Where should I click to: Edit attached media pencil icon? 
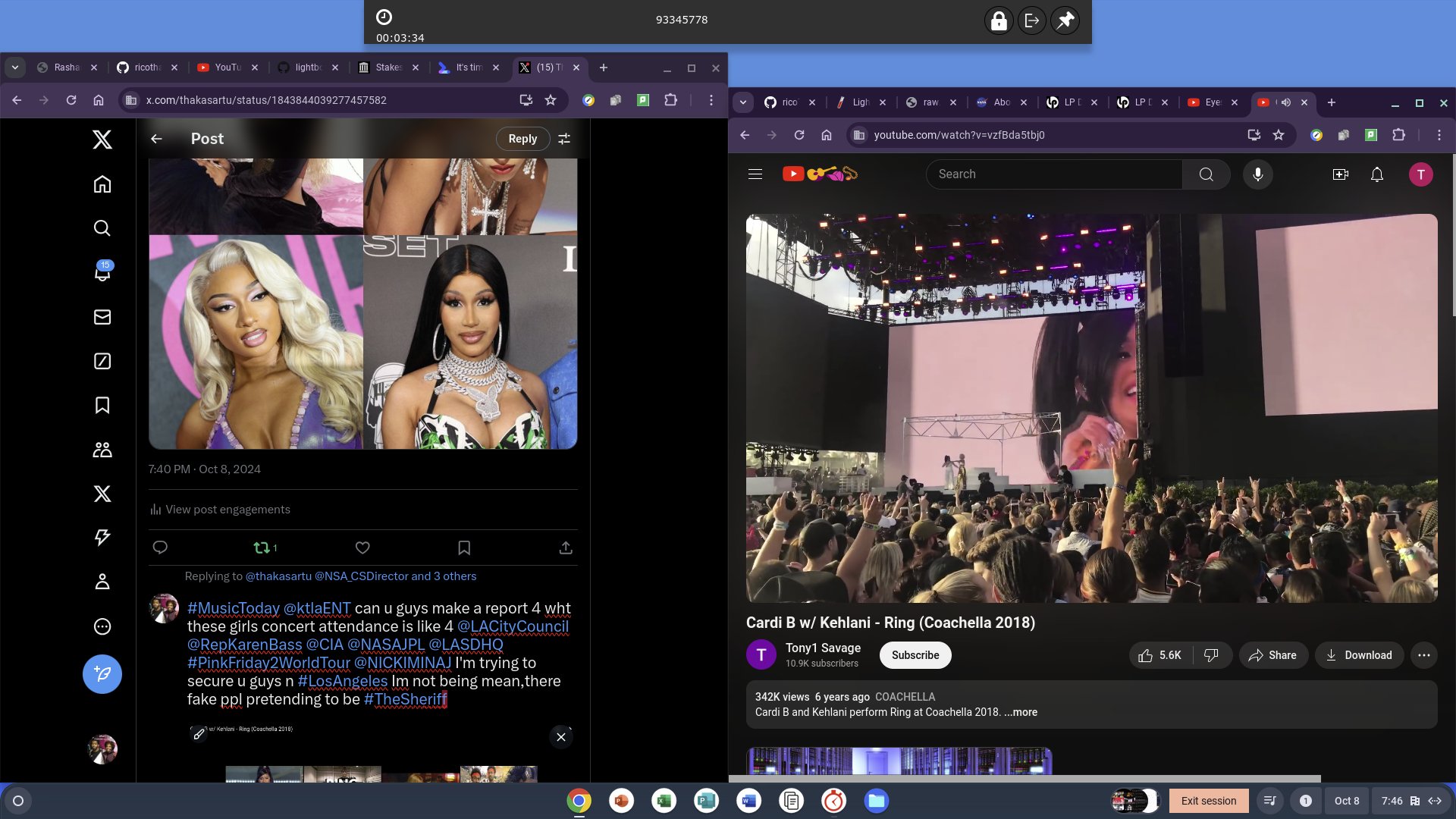click(199, 734)
